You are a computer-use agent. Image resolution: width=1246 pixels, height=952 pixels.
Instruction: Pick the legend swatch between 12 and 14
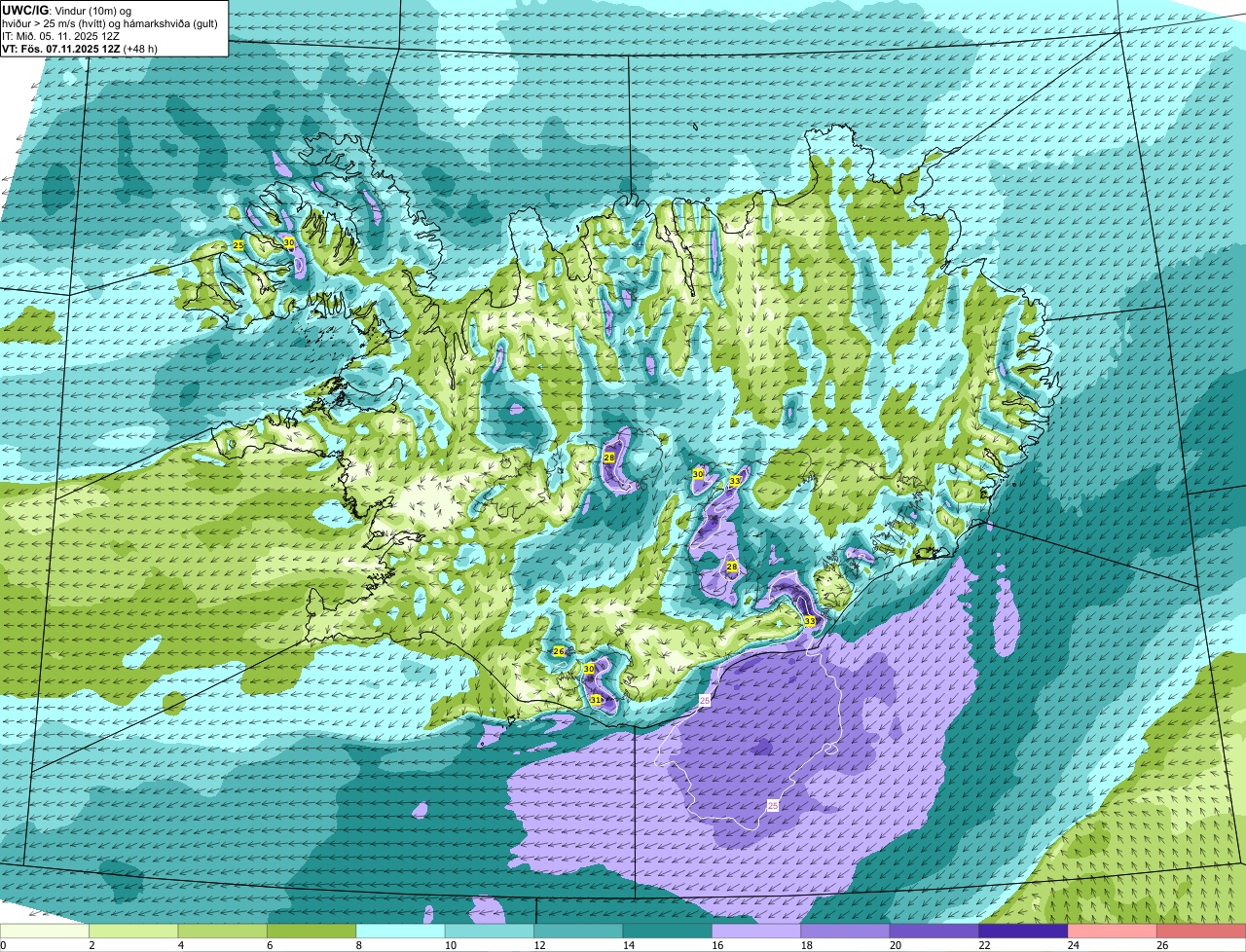pos(578,931)
